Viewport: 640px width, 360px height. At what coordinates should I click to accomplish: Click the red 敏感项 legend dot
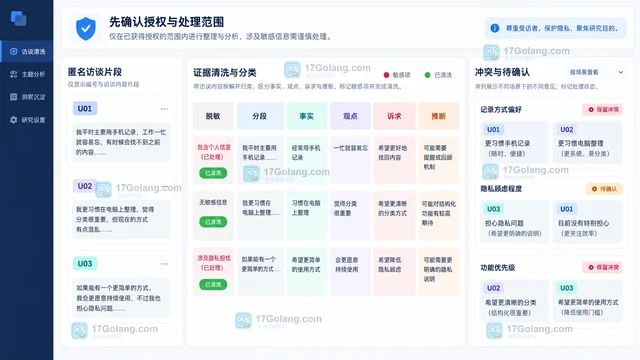386,75
